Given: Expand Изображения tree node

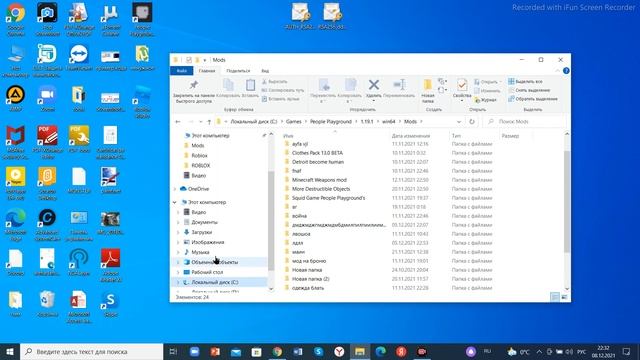Looking at the screenshot, I should click(178, 242).
